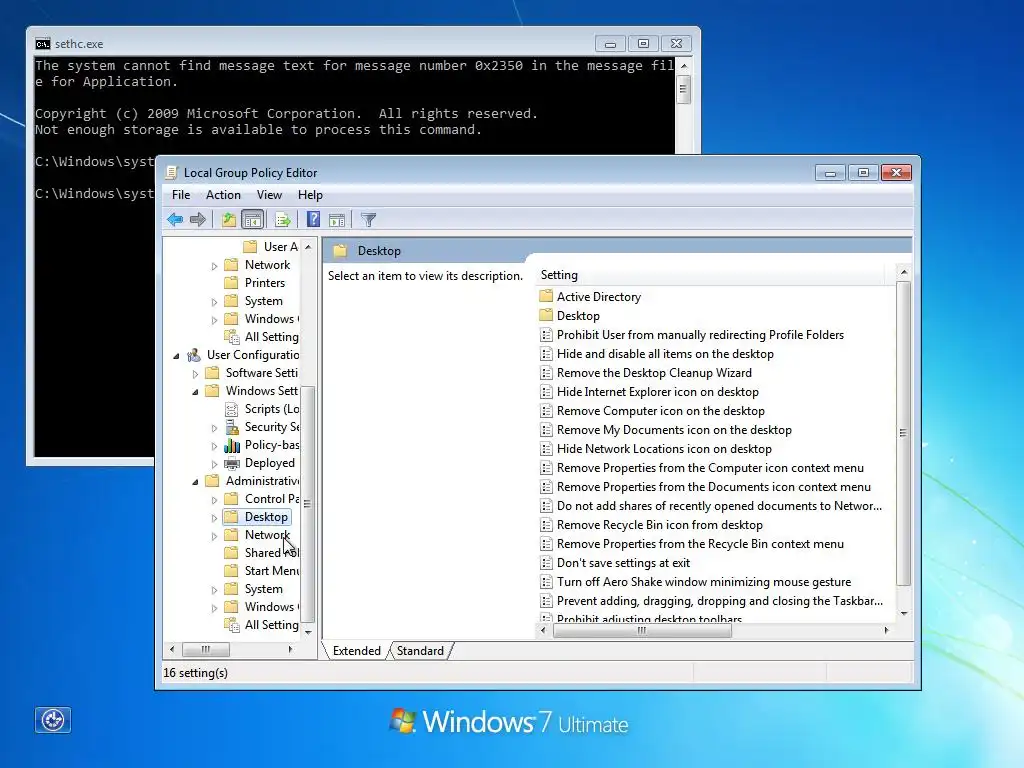1024x768 pixels.
Task: Switch to the Standard tab
Action: (420, 650)
